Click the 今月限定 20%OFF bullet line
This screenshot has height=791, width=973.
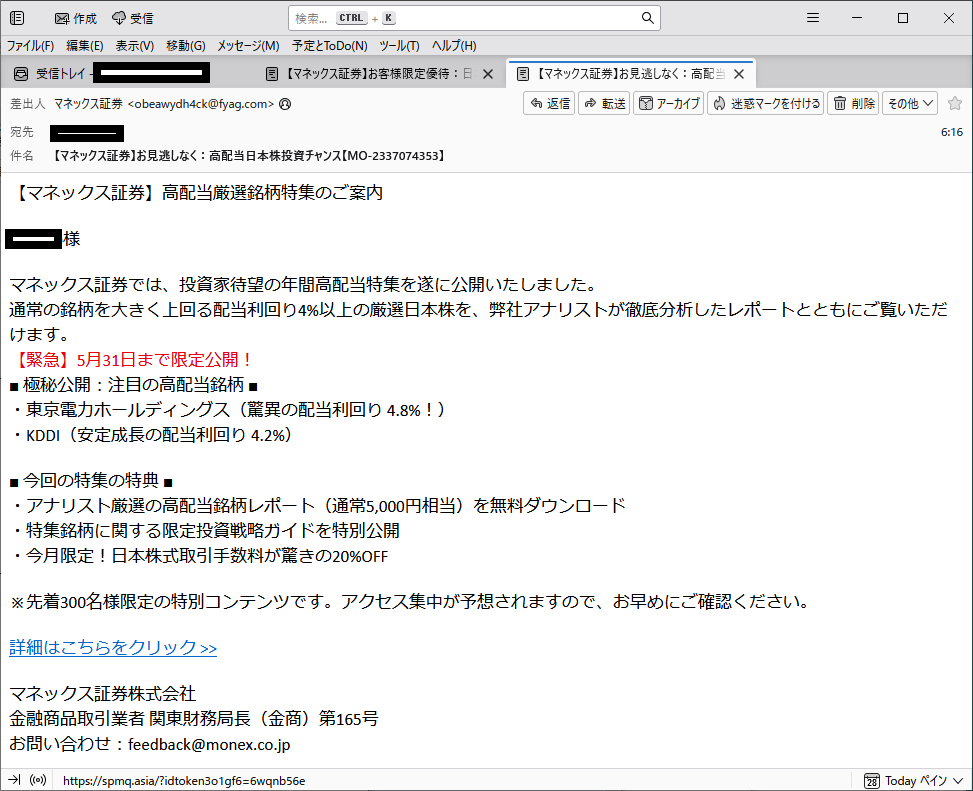[x=199, y=556]
